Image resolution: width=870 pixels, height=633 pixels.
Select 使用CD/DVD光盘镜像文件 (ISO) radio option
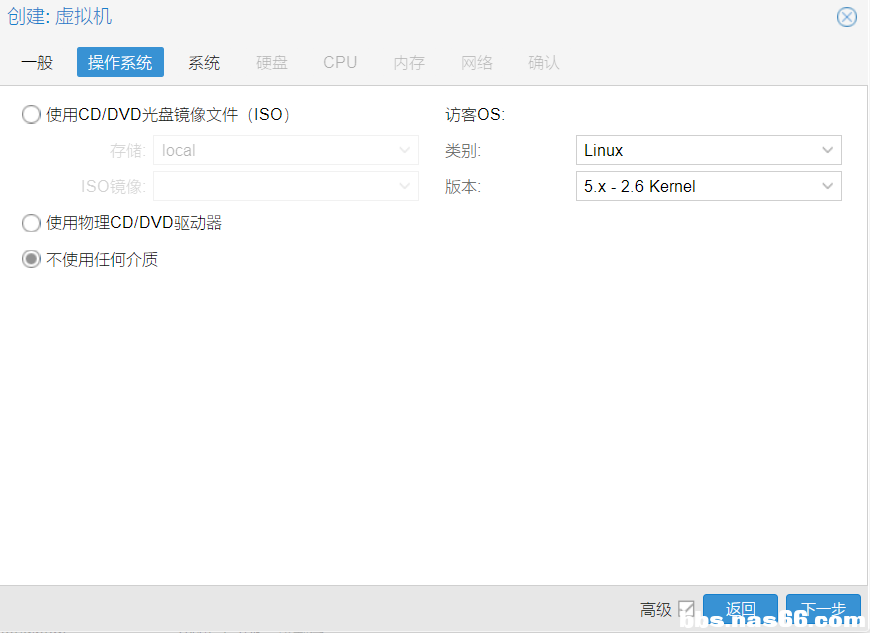pyautogui.click(x=32, y=115)
